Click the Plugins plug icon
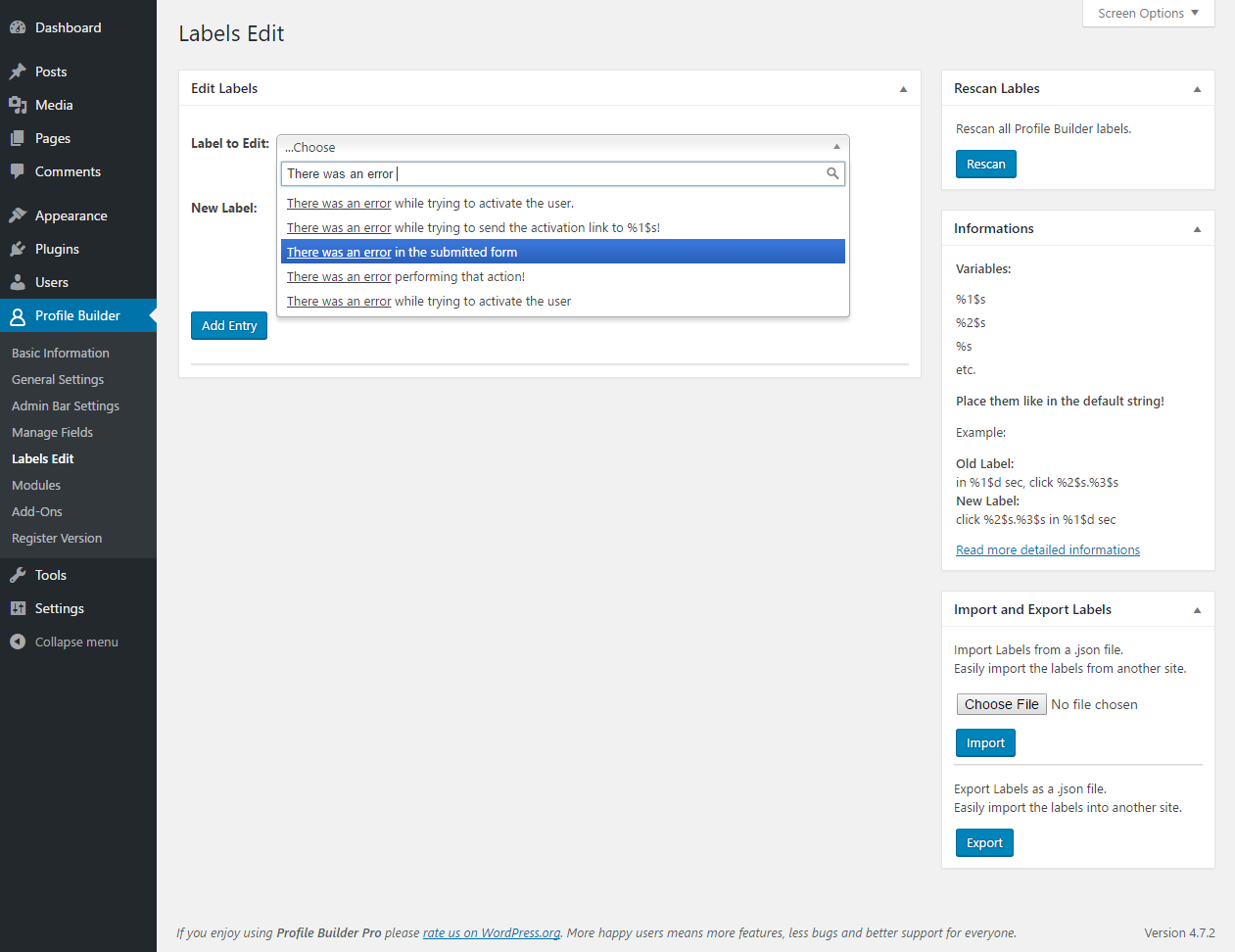1235x952 pixels. (x=18, y=249)
